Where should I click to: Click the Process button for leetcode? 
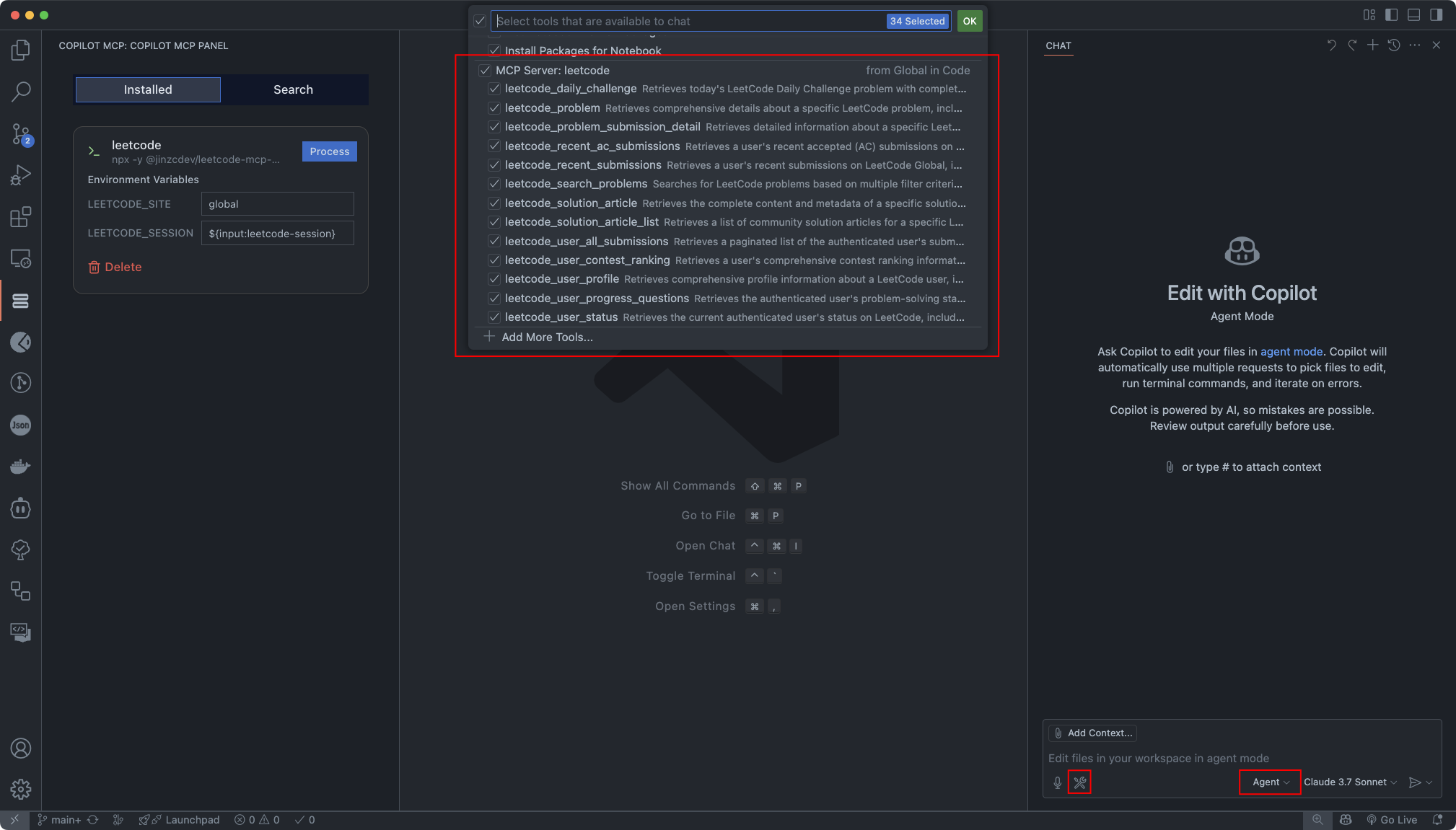click(x=329, y=151)
